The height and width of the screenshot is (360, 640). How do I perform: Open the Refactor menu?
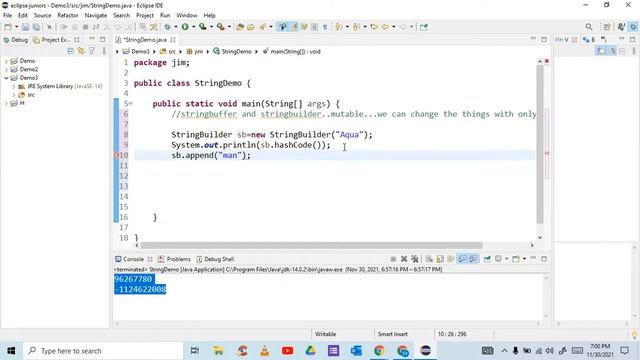[x=68, y=16]
